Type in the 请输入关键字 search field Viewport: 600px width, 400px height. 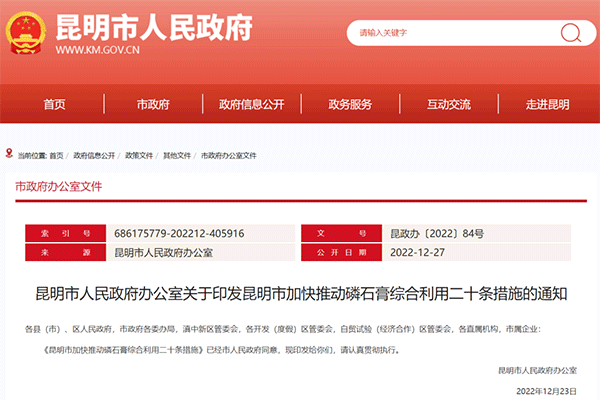pyautogui.click(x=450, y=32)
